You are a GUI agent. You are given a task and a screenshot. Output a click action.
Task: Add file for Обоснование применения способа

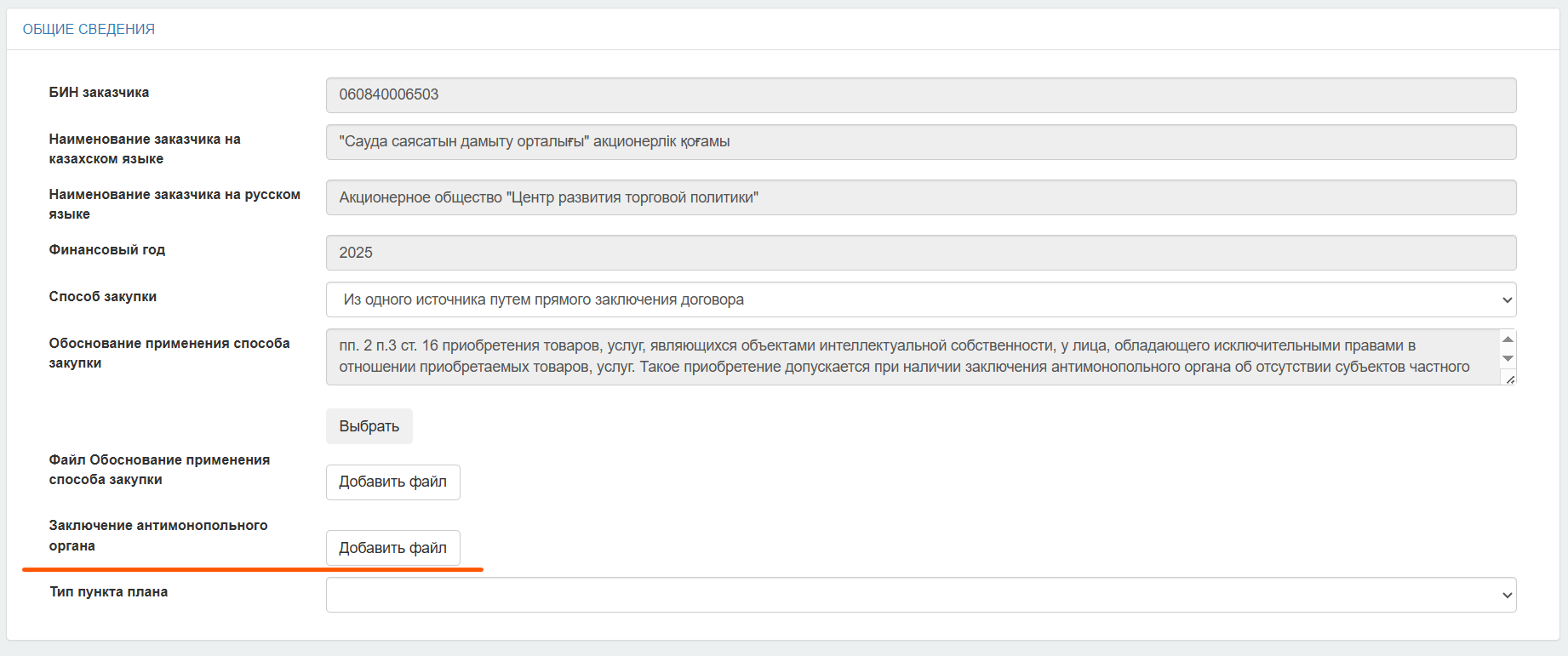pos(393,482)
